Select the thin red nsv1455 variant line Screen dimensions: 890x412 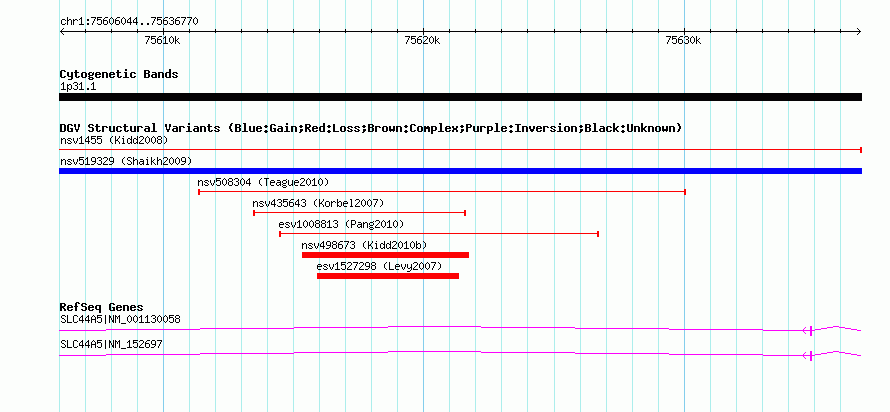tap(460, 150)
